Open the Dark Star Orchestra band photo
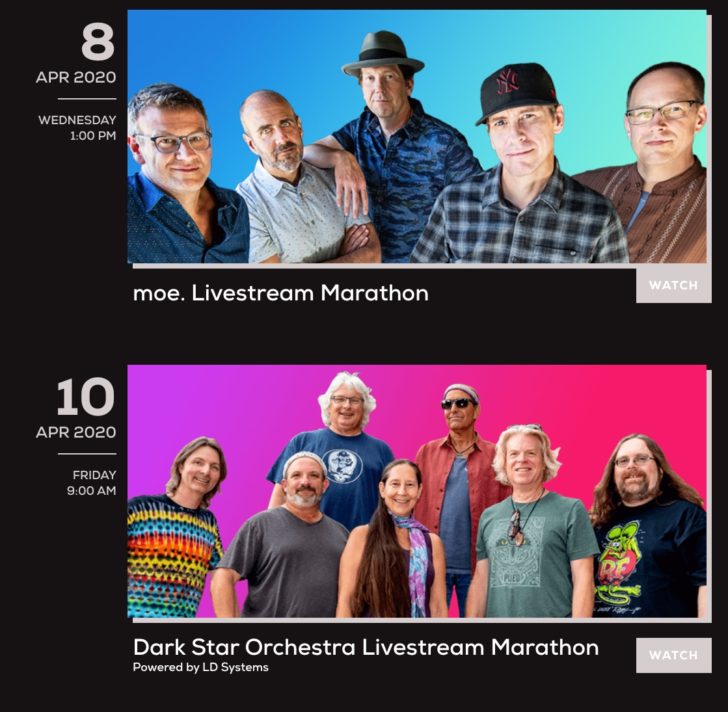 point(417,491)
